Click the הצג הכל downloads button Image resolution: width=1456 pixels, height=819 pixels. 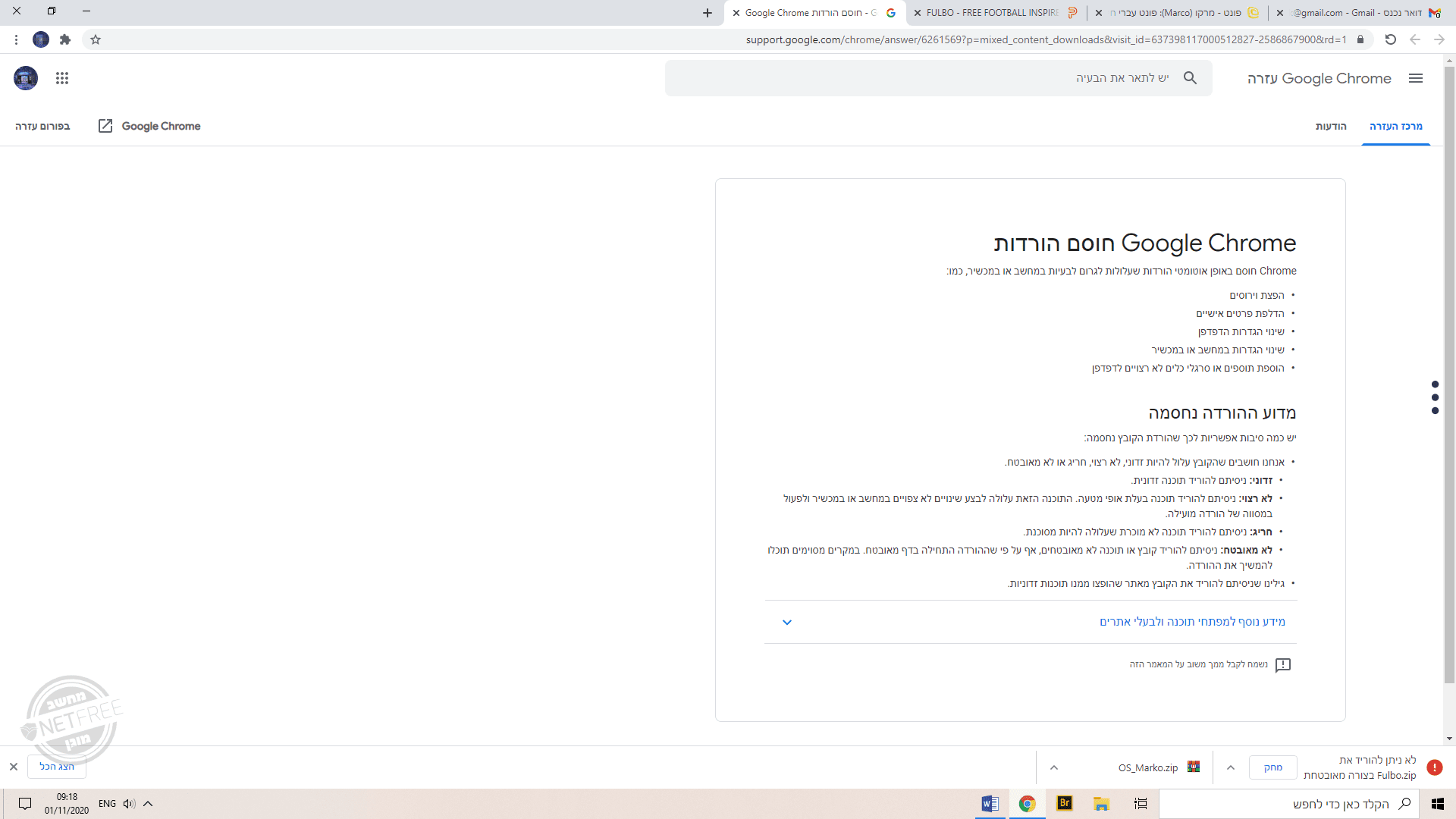click(57, 767)
